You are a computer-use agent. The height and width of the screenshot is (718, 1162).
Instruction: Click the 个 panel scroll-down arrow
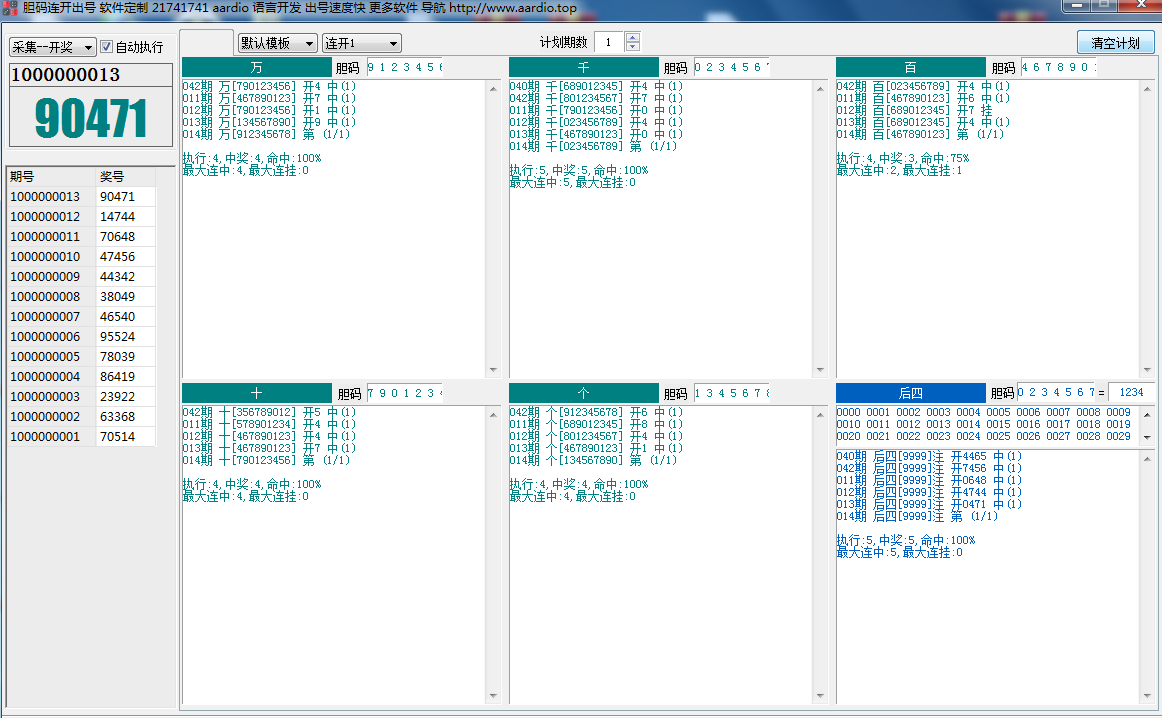pyautogui.click(x=820, y=695)
